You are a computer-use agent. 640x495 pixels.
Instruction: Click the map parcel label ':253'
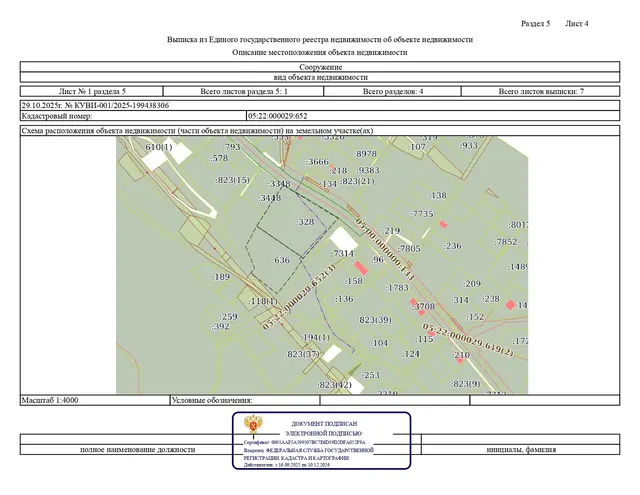point(370,375)
